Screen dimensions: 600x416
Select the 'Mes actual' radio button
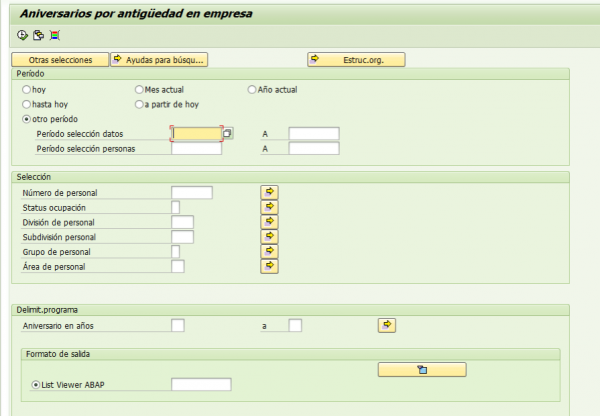(x=139, y=90)
